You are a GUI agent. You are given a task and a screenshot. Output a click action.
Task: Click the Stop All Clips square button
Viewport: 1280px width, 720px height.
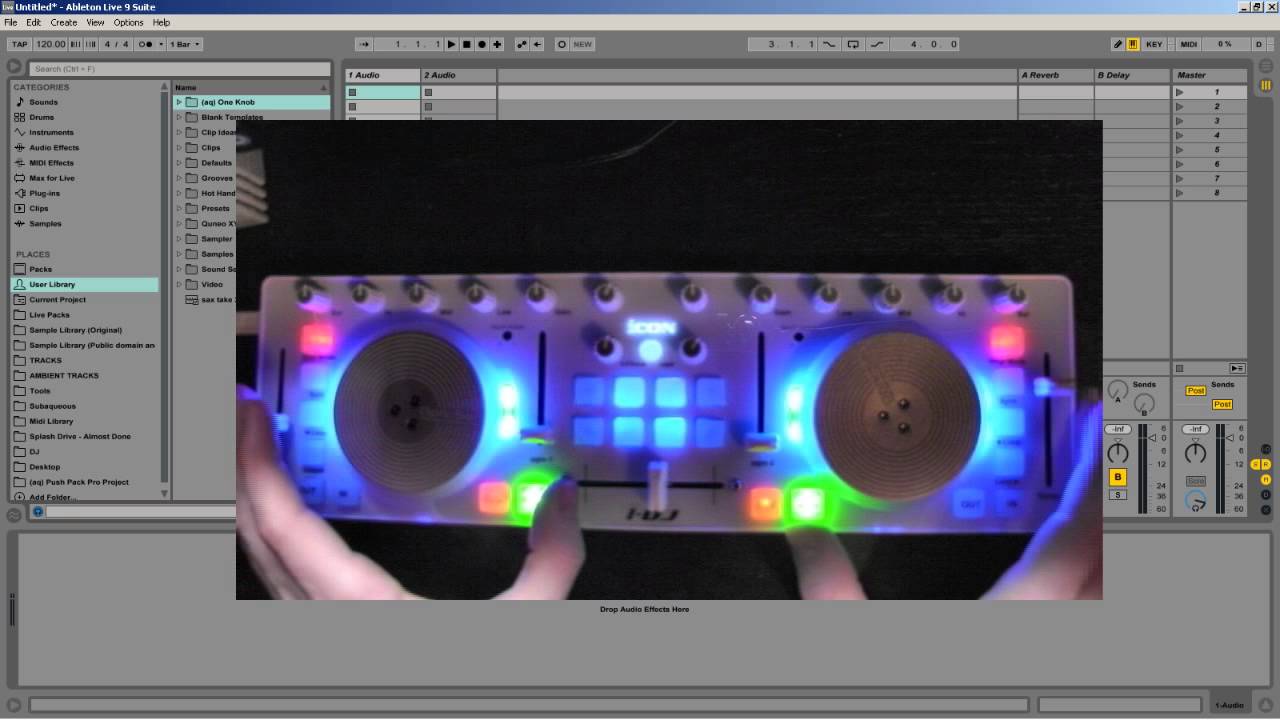(x=1180, y=368)
